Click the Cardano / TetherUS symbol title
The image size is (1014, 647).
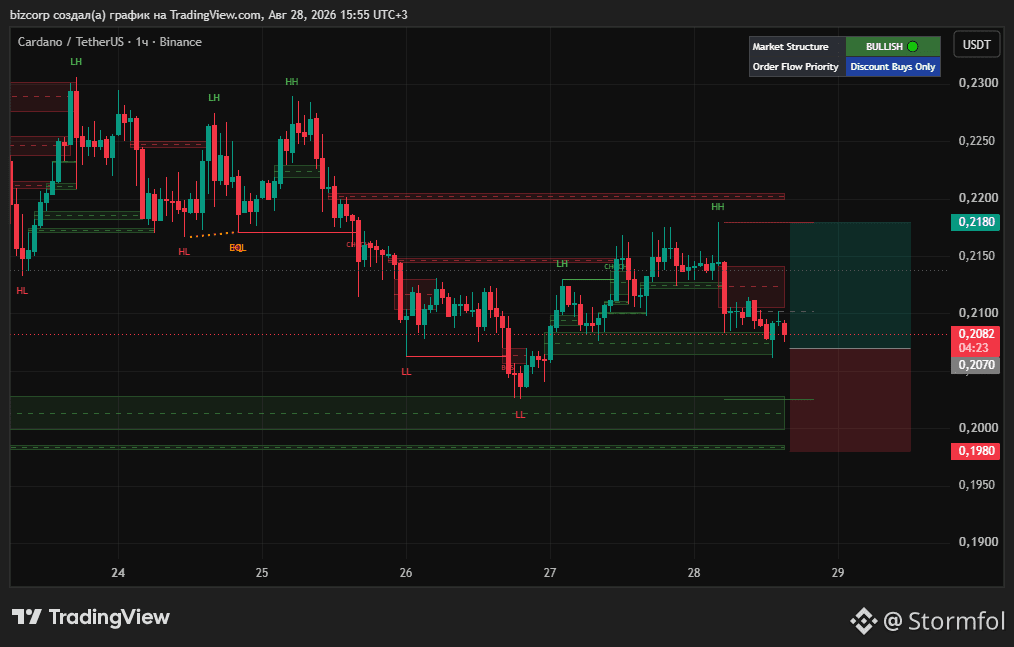[70, 42]
